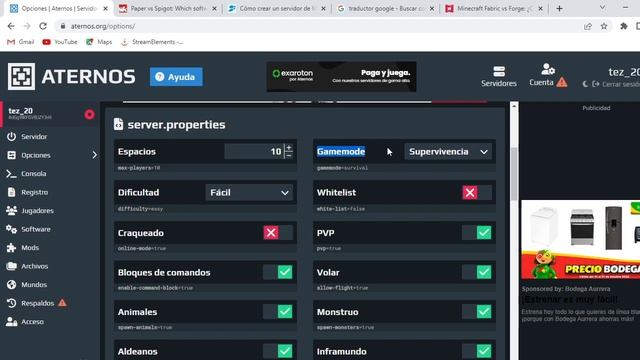The height and width of the screenshot is (360, 640).
Task: Open the Gamemode Supervivencia dropdown
Action: (448, 151)
